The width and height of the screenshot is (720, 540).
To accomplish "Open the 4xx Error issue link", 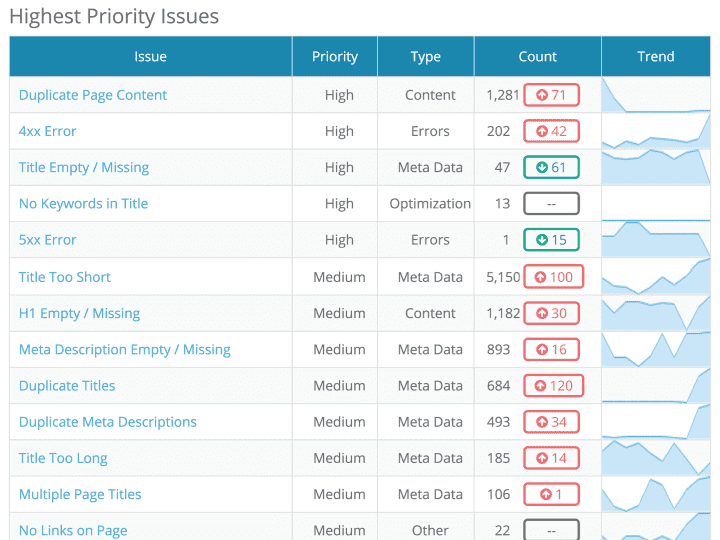I will coord(48,131).
